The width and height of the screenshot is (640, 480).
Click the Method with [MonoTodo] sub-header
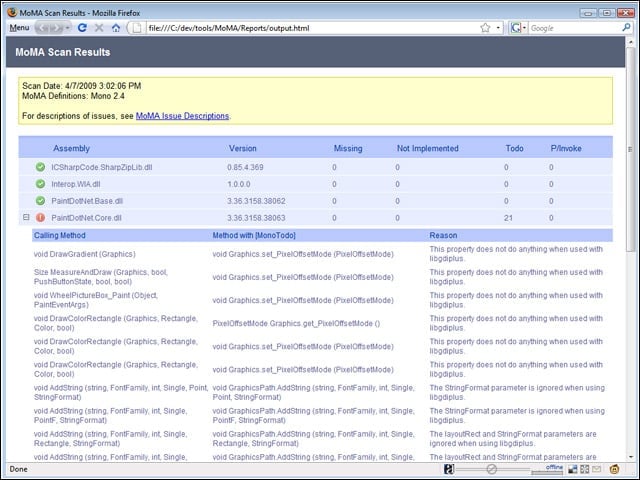254,235
